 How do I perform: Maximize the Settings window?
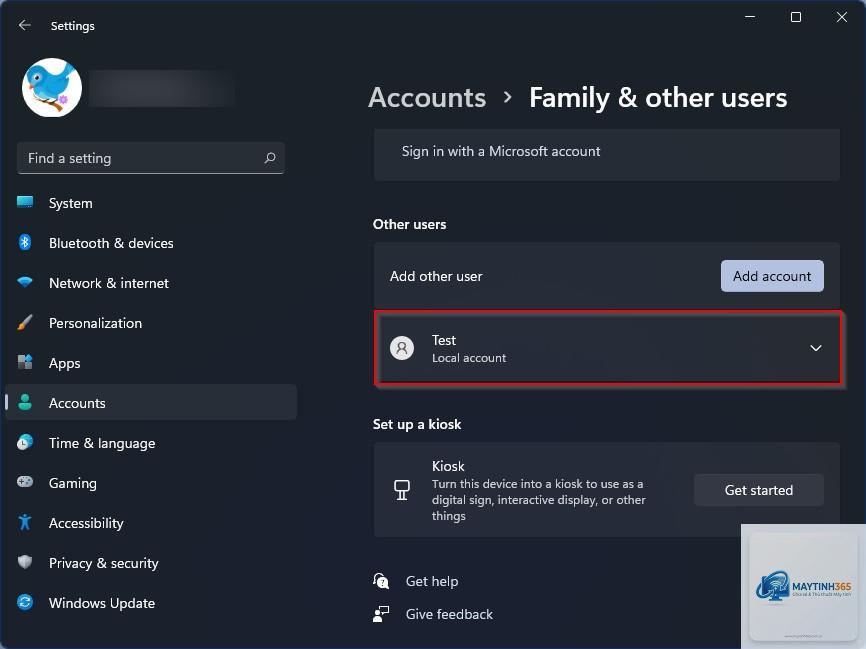coord(796,17)
